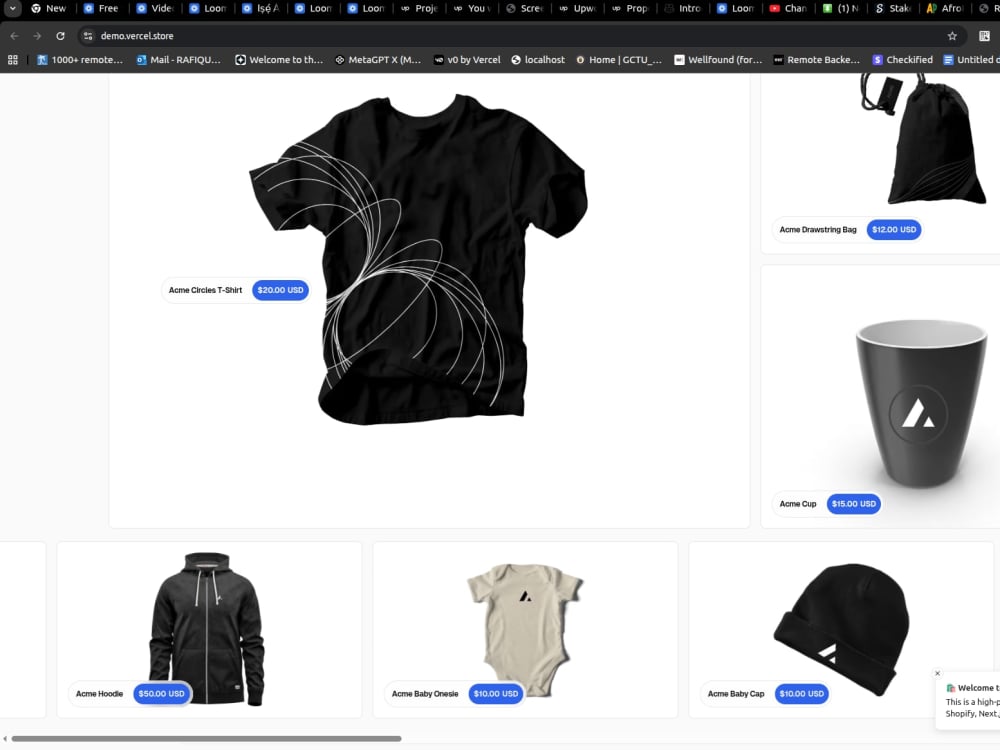Open the 'localhost' bookmark
Screen dimensions: 1000x750
point(538,59)
